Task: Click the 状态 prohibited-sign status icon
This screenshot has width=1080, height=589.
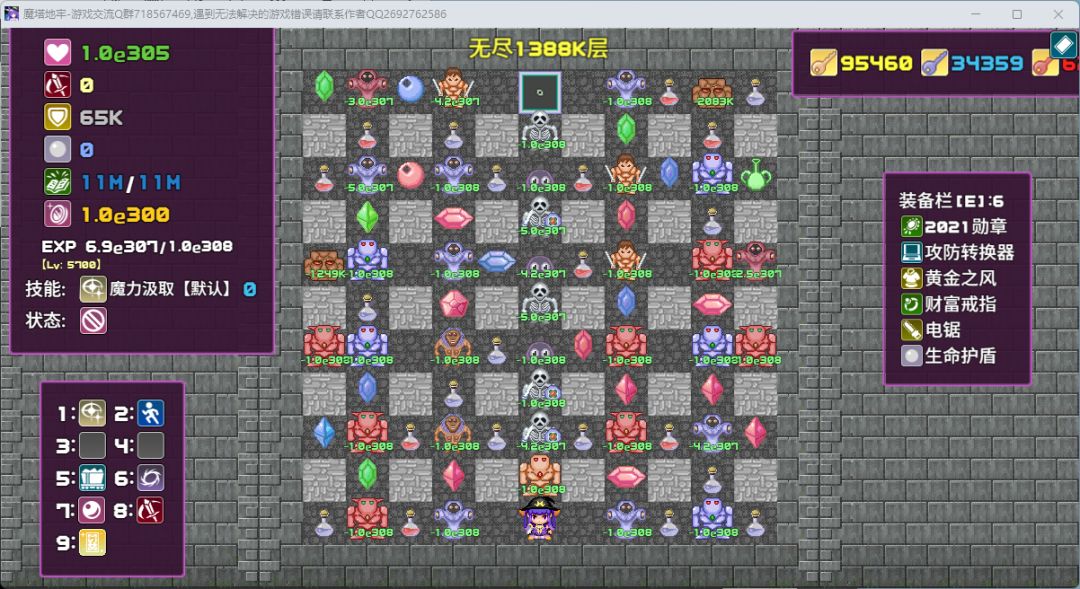Action: (x=93, y=320)
